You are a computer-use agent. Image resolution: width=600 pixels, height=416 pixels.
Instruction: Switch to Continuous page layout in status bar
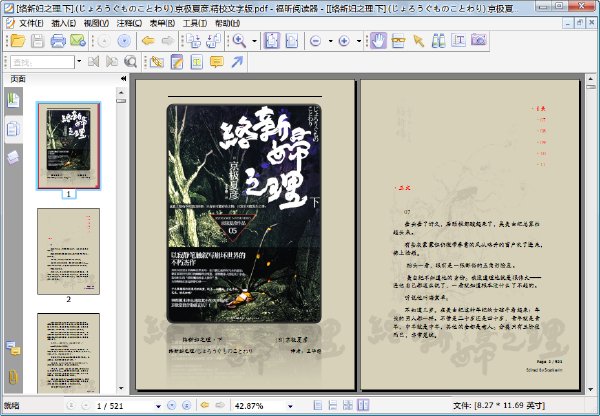(x=333, y=405)
